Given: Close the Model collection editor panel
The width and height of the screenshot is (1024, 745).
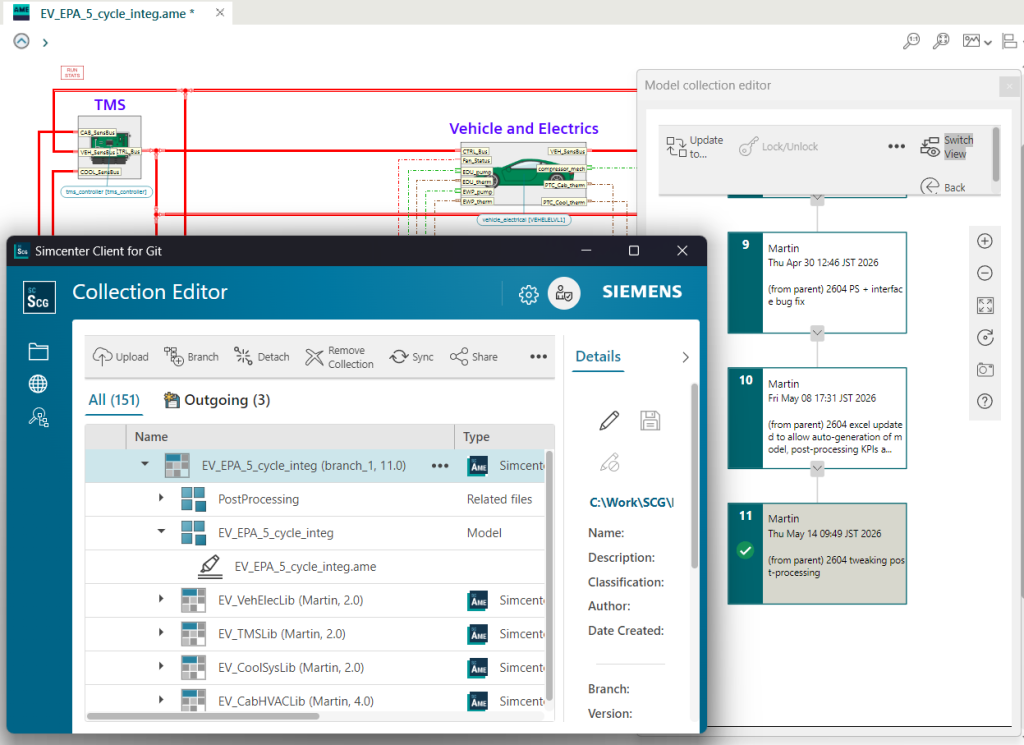Looking at the screenshot, I should [x=1009, y=86].
